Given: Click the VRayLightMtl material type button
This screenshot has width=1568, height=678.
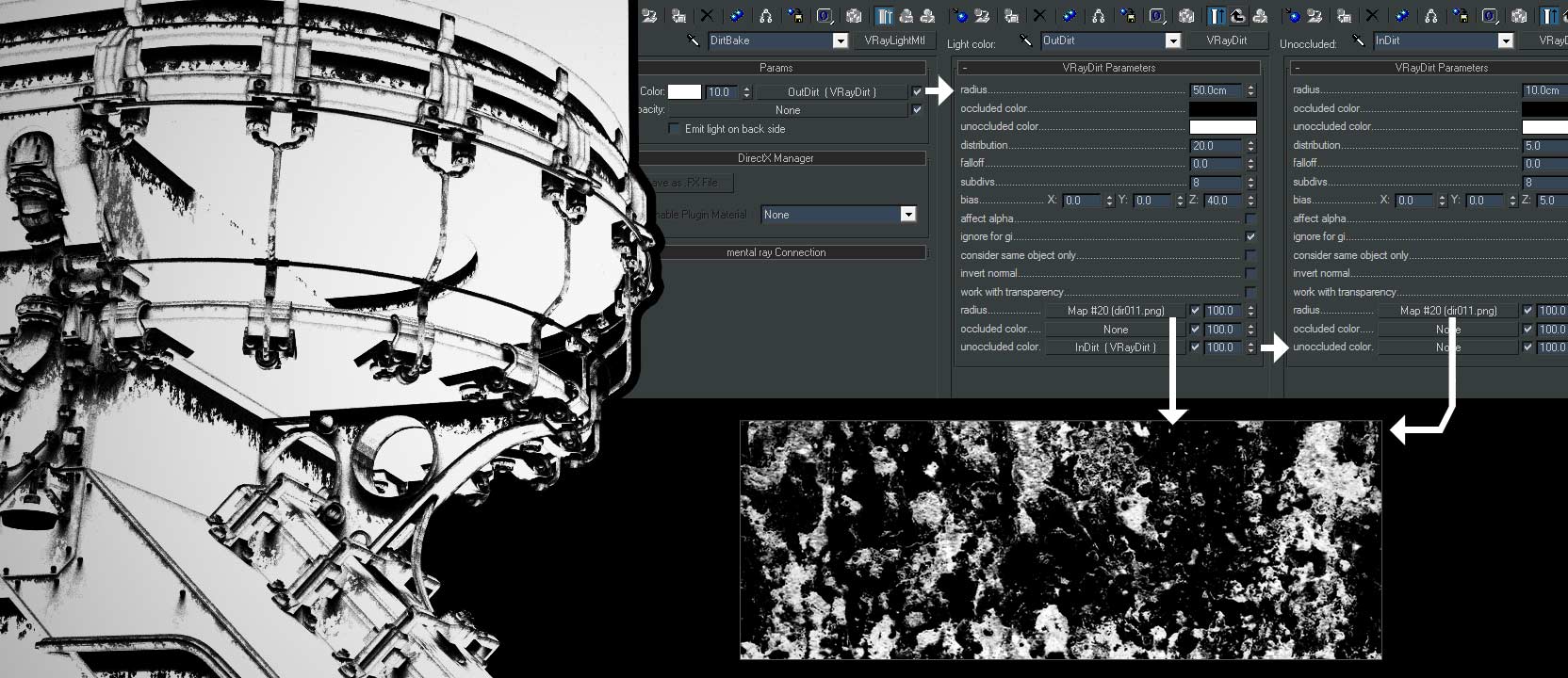Looking at the screenshot, I should click(x=894, y=40).
